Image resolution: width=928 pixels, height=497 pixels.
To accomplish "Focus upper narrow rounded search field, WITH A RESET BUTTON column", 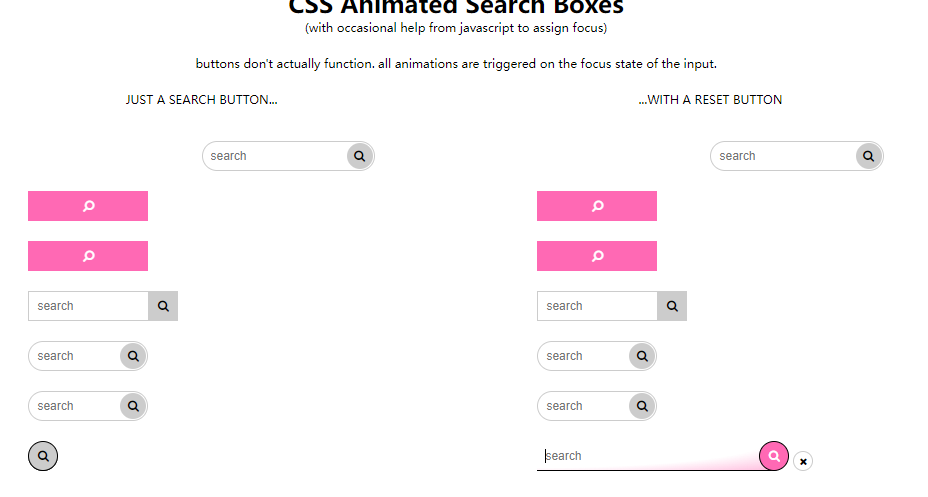I will click(x=583, y=356).
